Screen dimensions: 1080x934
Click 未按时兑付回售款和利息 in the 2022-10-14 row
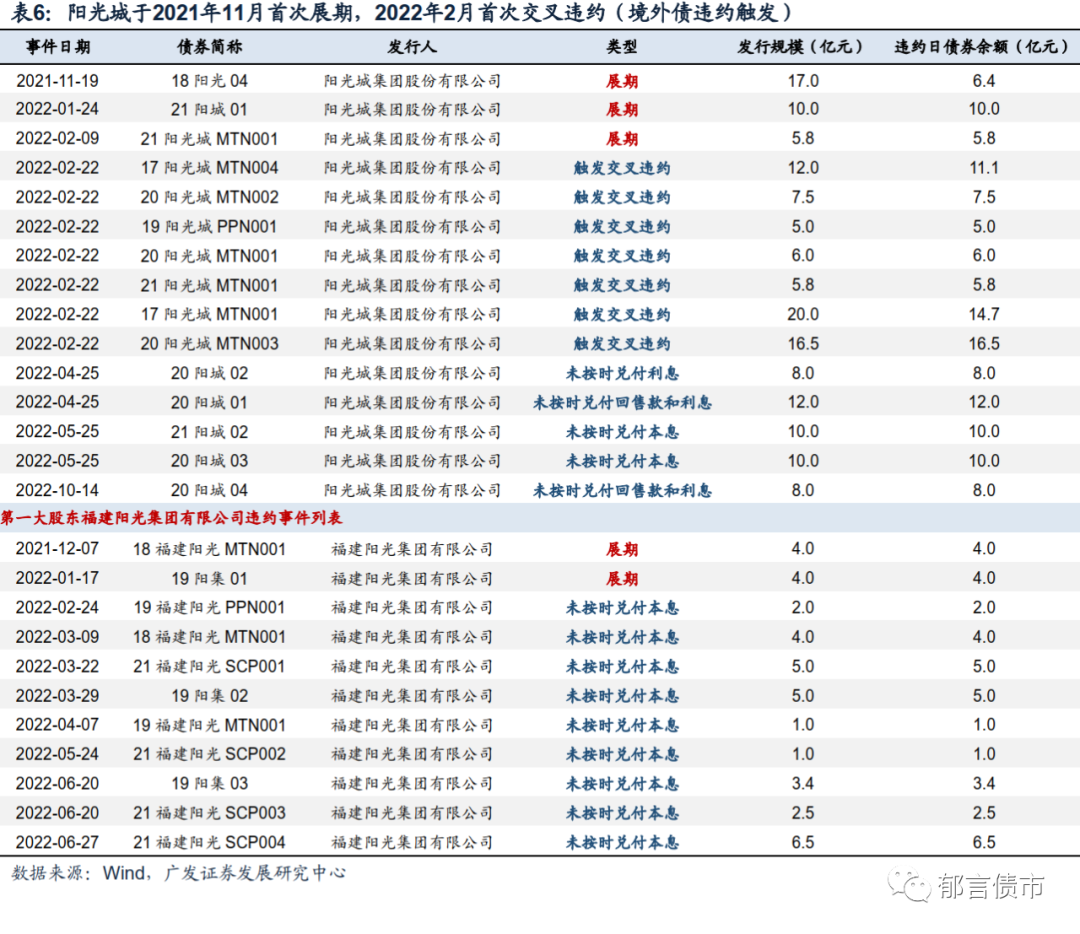tap(622, 490)
